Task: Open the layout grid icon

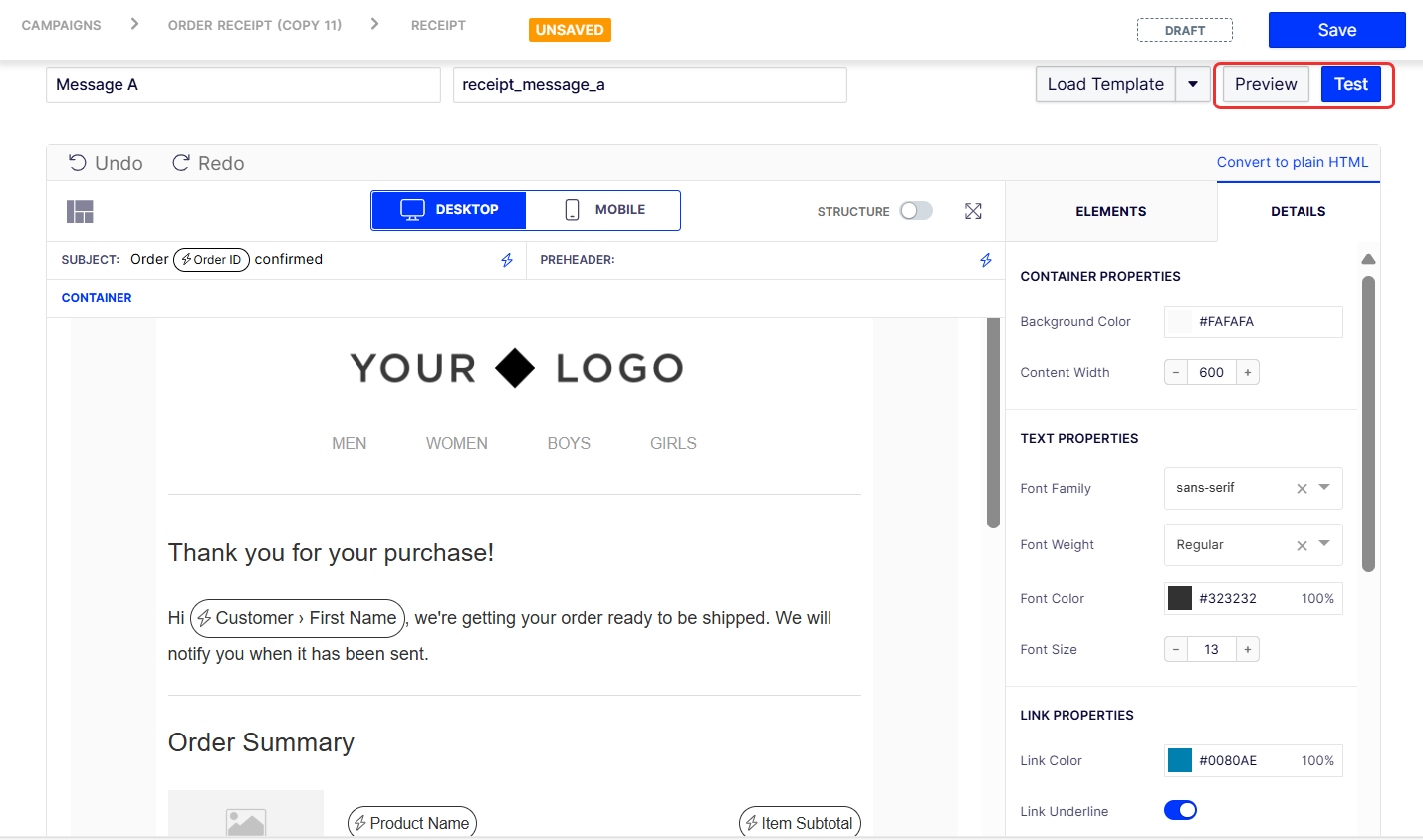Action: point(80,211)
